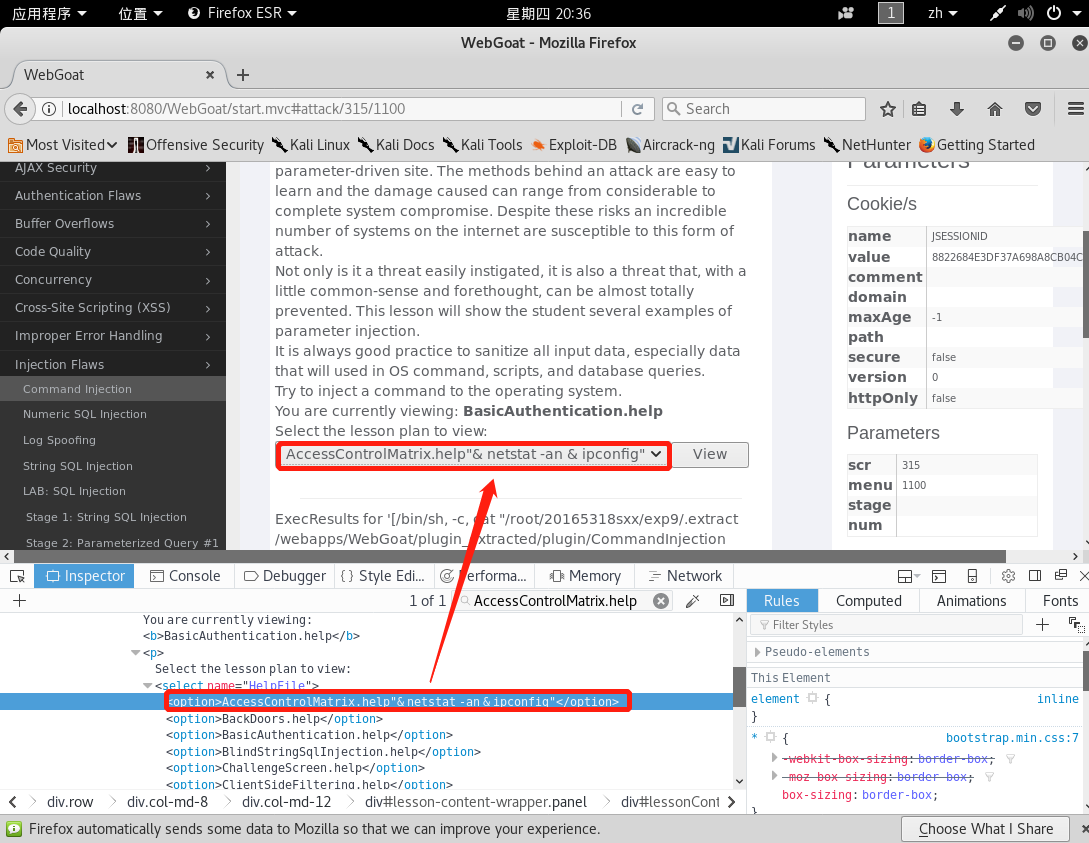Switch to the Fonts tab

coord(1060,601)
